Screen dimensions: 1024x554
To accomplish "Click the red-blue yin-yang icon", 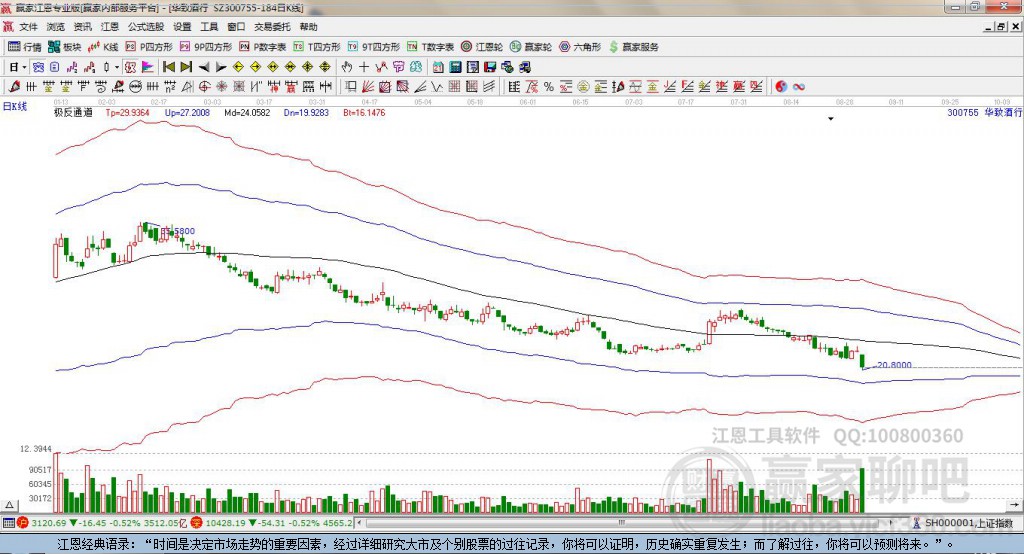I will point(781,86).
